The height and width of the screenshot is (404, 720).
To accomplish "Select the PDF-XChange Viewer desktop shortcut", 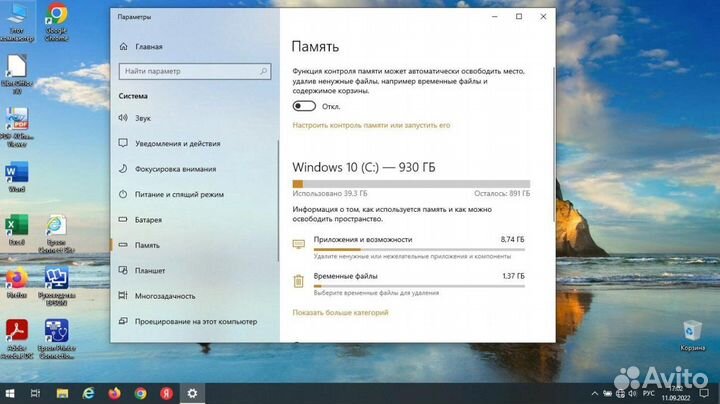I will tap(17, 127).
